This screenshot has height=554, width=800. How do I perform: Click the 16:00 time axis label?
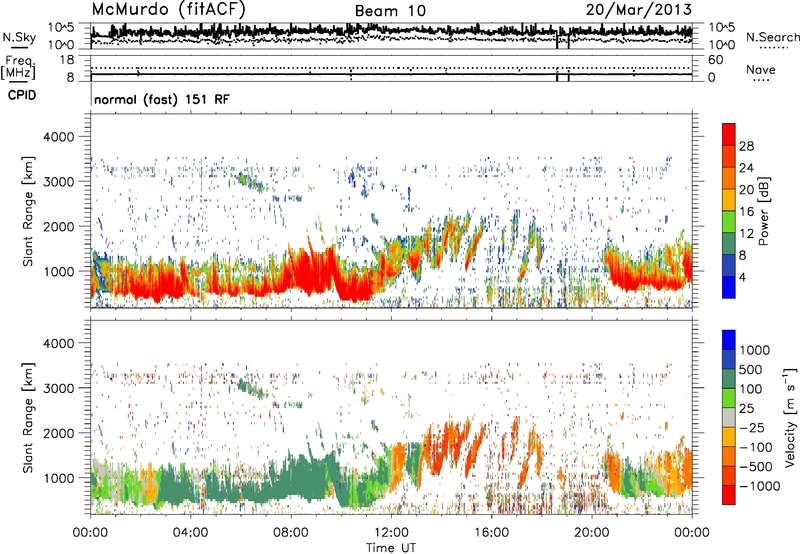click(491, 533)
